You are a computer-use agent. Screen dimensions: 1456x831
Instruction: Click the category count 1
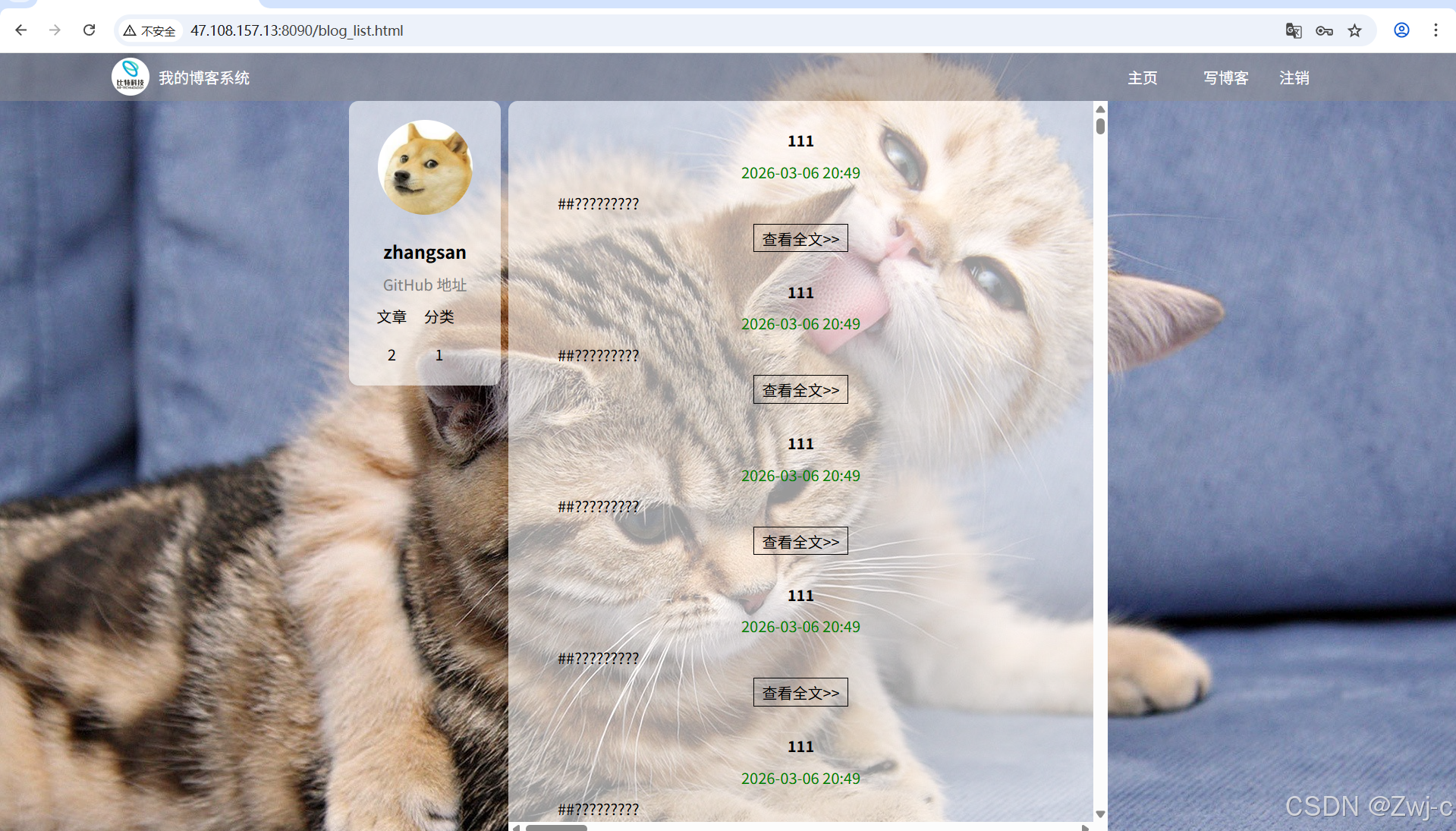pyautogui.click(x=439, y=355)
